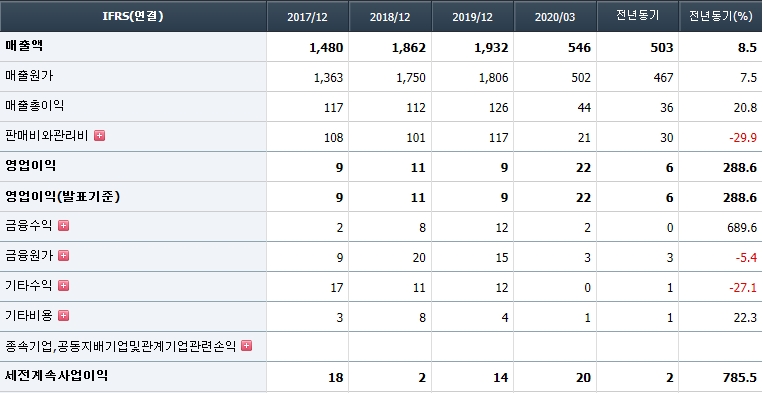The width and height of the screenshot is (763, 393).
Task: Click the red -5.4 percentage
Action: [x=746, y=258]
